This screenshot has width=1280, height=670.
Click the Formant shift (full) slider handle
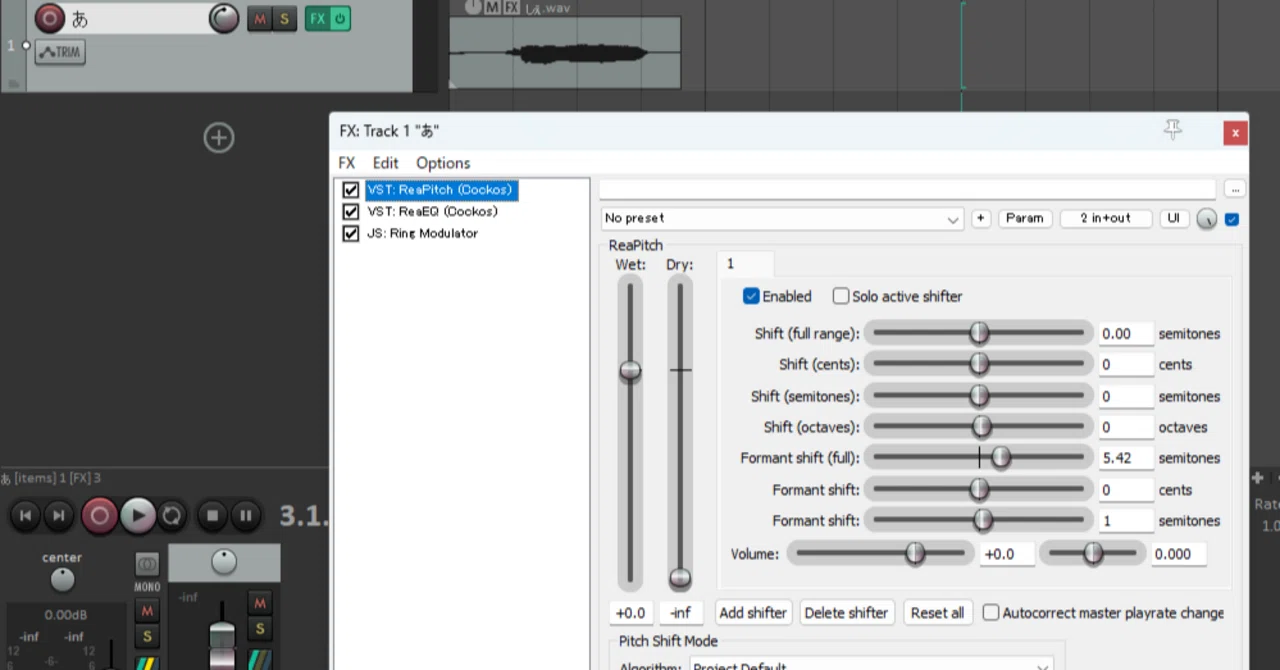(1001, 458)
